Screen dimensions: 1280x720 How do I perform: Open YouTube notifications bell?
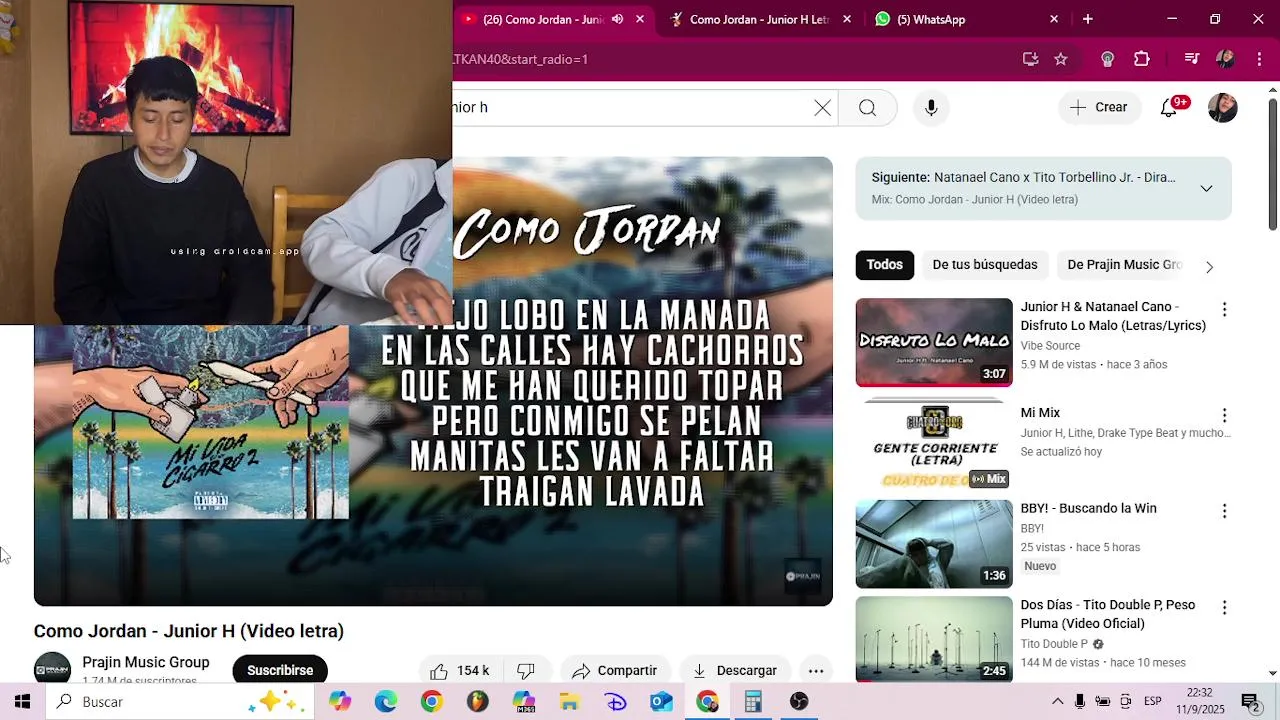[x=1169, y=108]
